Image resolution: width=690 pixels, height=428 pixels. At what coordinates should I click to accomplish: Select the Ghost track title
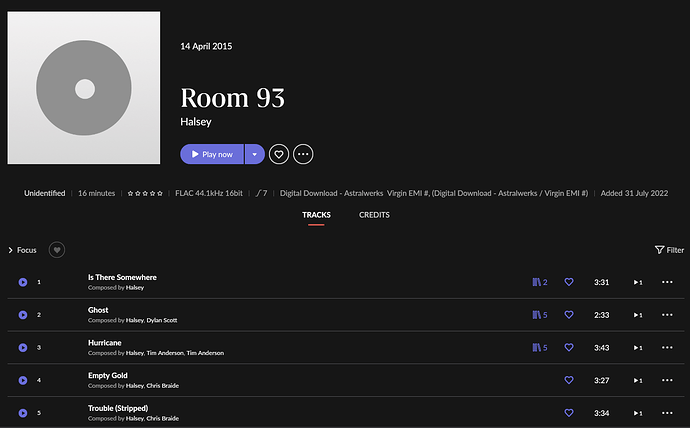(x=98, y=310)
